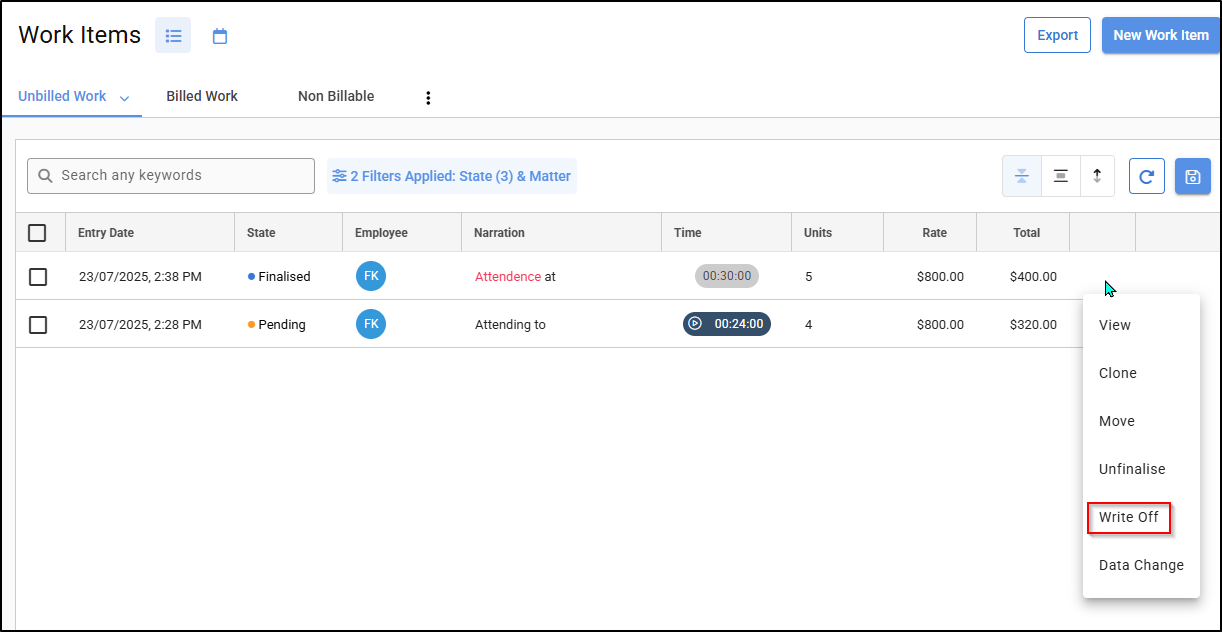
Task: Choose Clone from the context menu
Action: [1141, 373]
